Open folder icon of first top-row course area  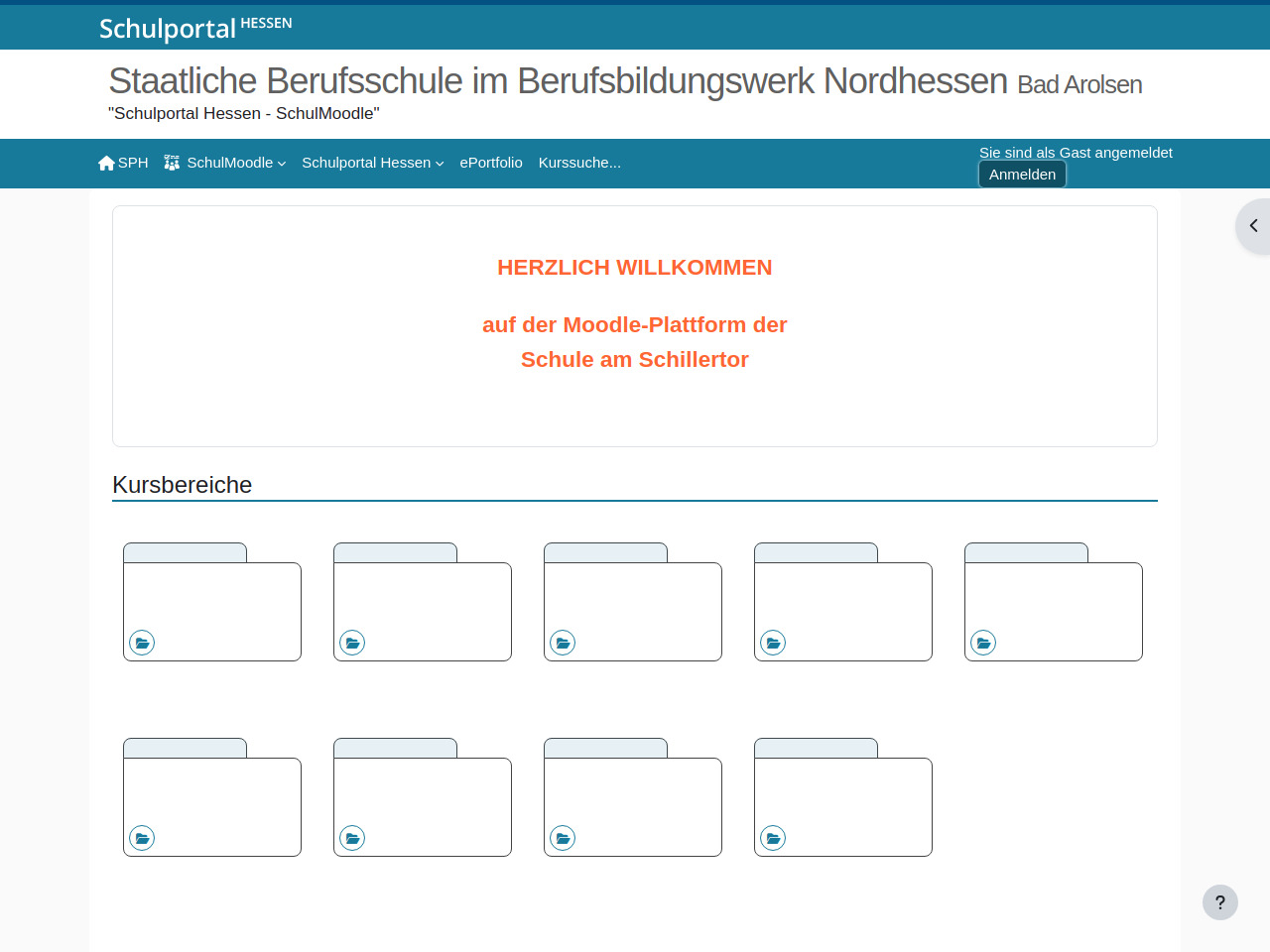(x=142, y=643)
